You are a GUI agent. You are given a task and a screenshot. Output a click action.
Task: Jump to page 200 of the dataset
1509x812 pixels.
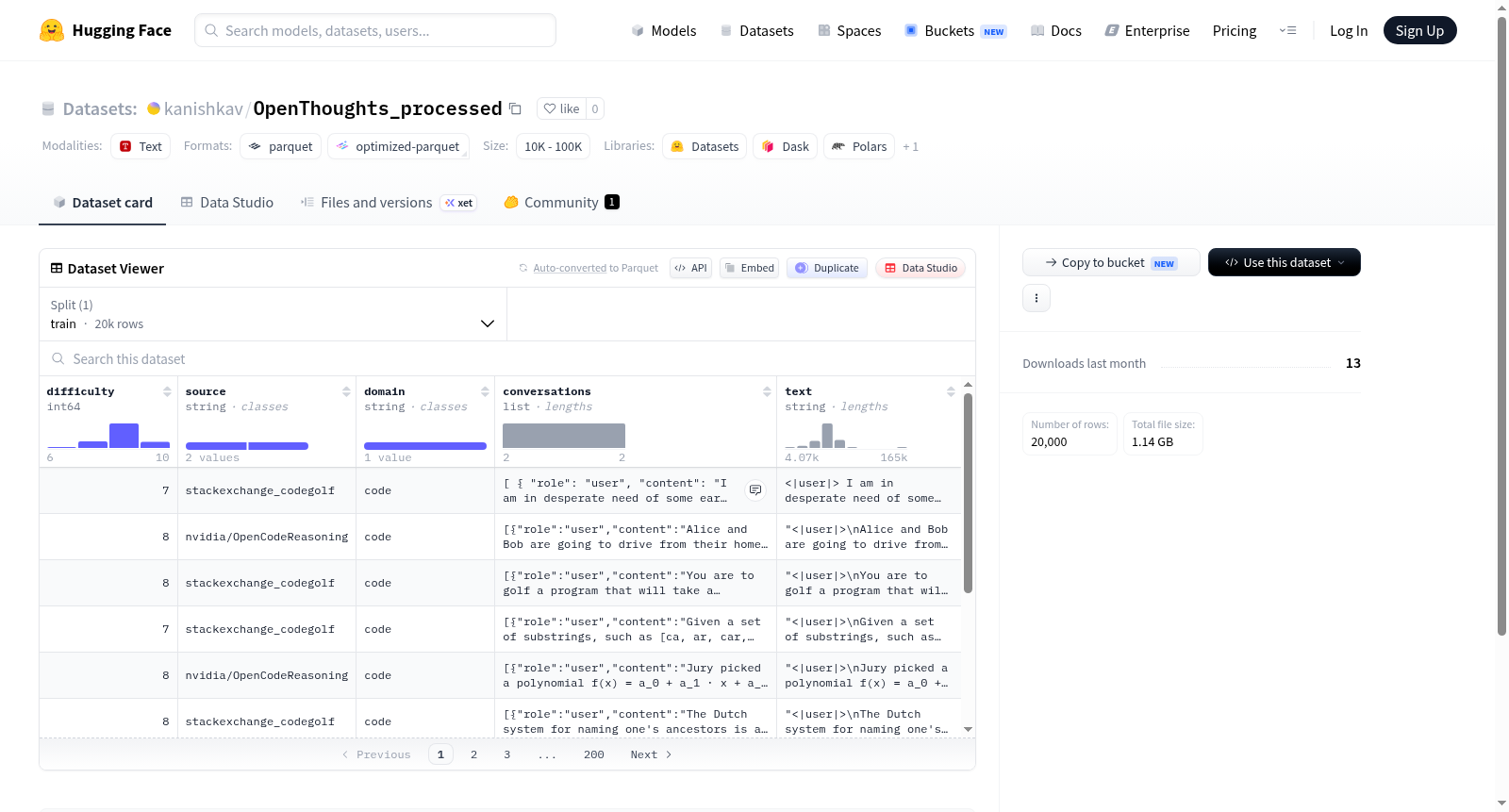[x=593, y=754]
